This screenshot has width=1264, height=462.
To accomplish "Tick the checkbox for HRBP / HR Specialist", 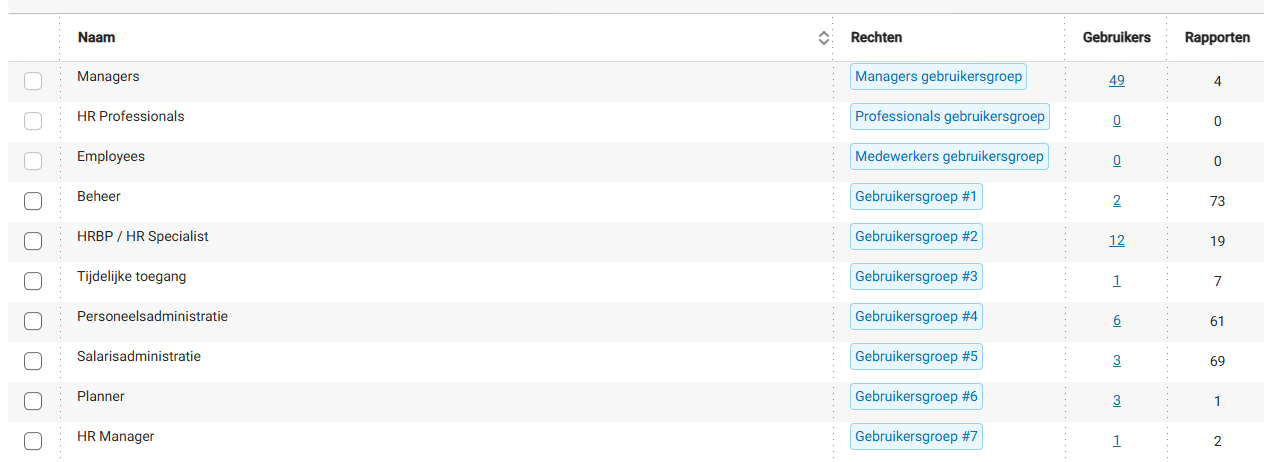I will coord(33,241).
